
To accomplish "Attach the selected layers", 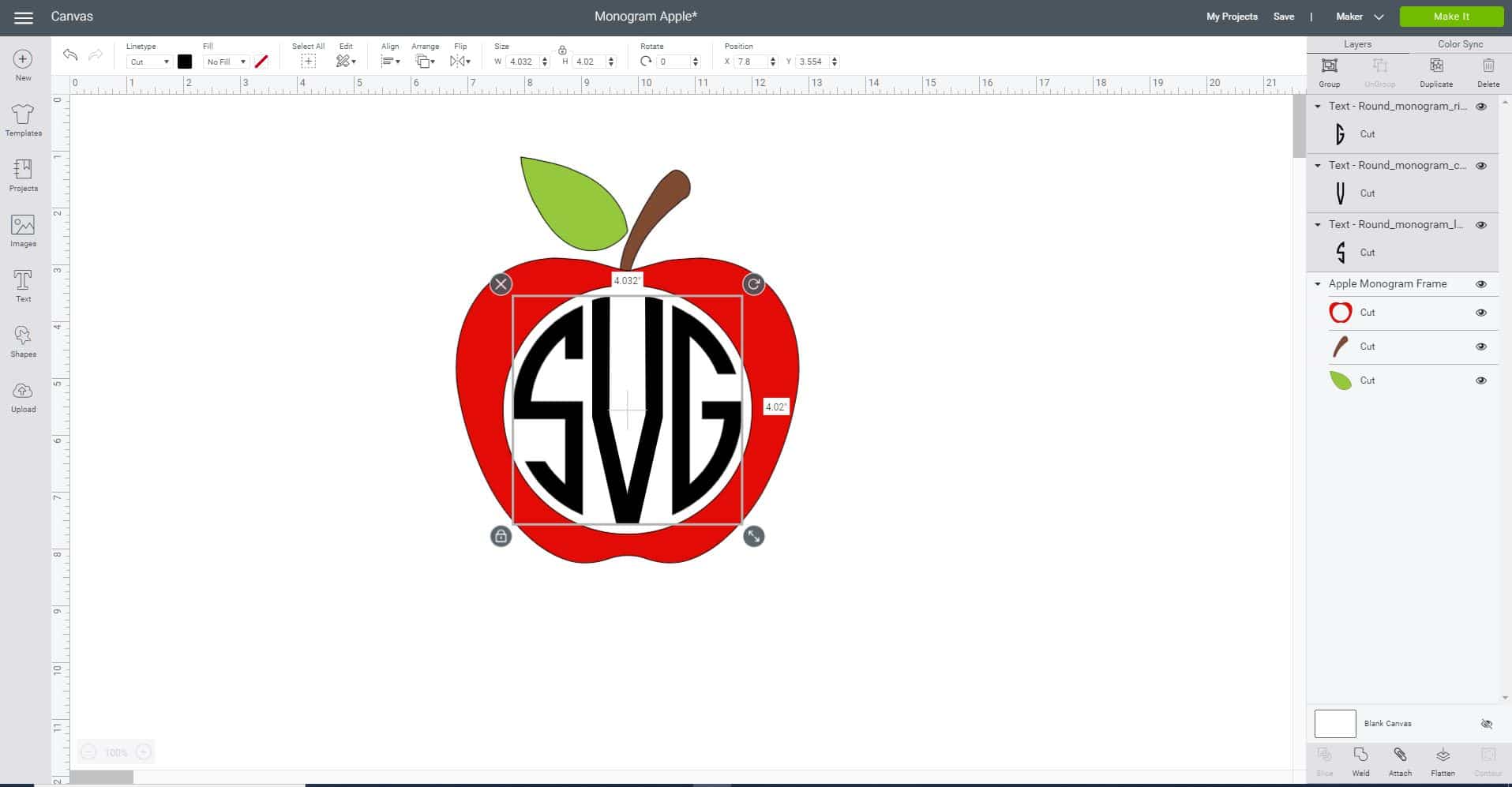I will click(1400, 762).
